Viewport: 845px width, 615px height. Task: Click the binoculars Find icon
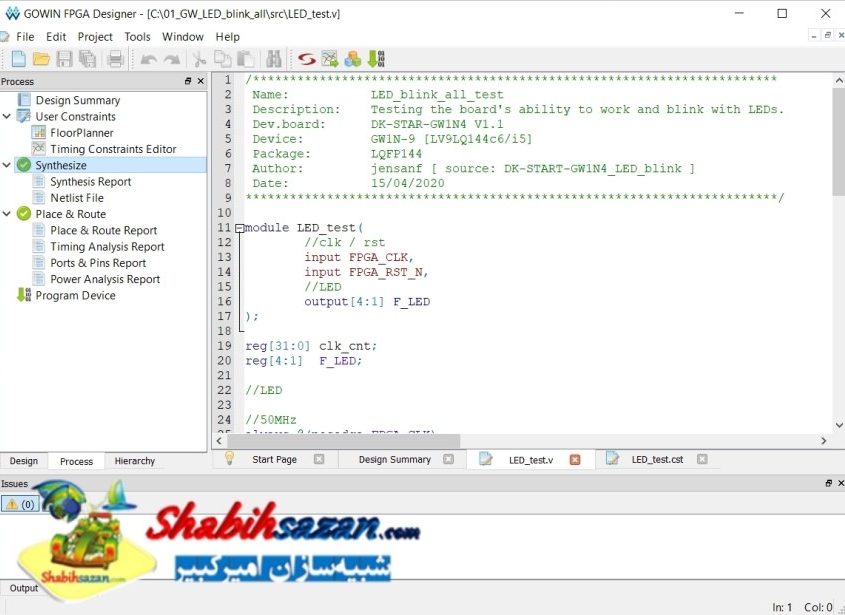[273, 59]
